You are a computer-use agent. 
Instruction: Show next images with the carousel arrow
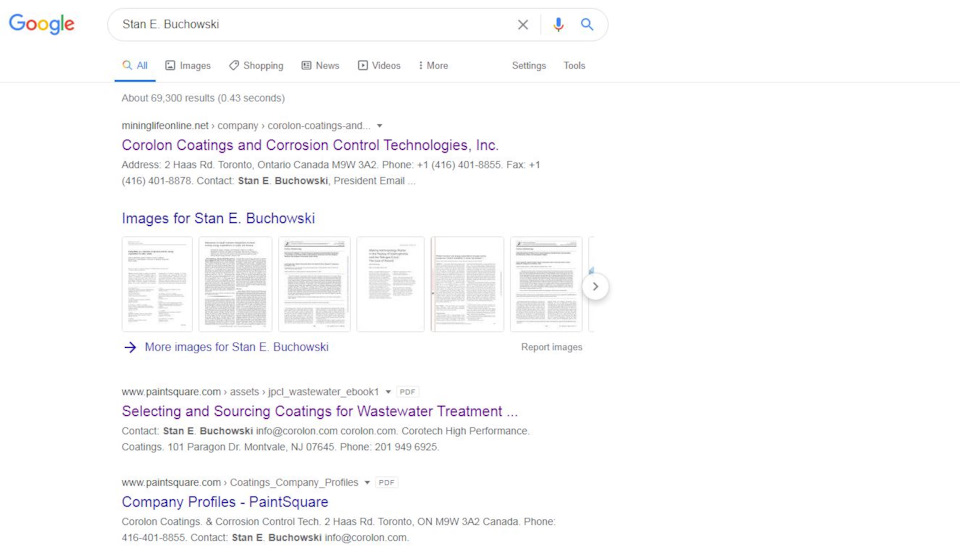click(x=595, y=286)
